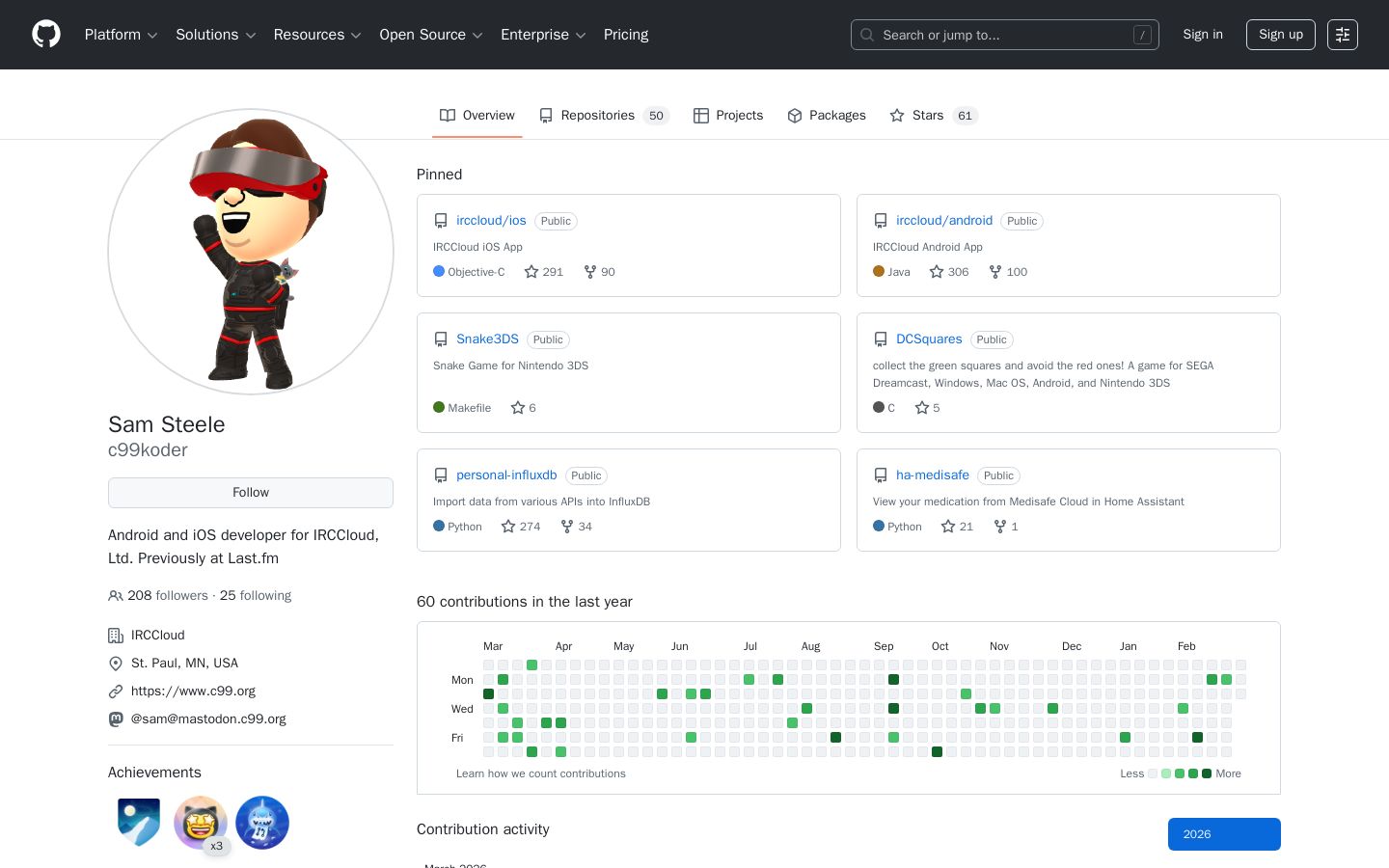Image resolution: width=1389 pixels, height=868 pixels.
Task: Open the Snake3DS repository link
Action: pos(487,339)
